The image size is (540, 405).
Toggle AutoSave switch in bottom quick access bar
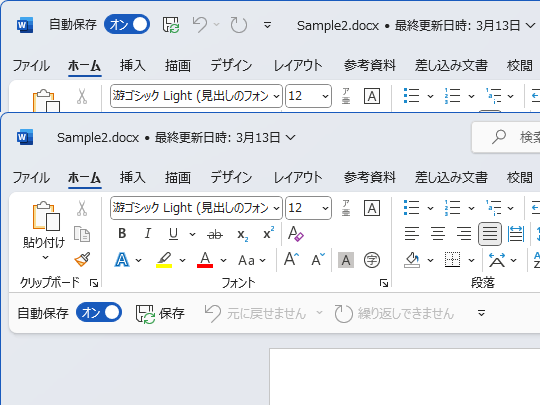pos(99,313)
